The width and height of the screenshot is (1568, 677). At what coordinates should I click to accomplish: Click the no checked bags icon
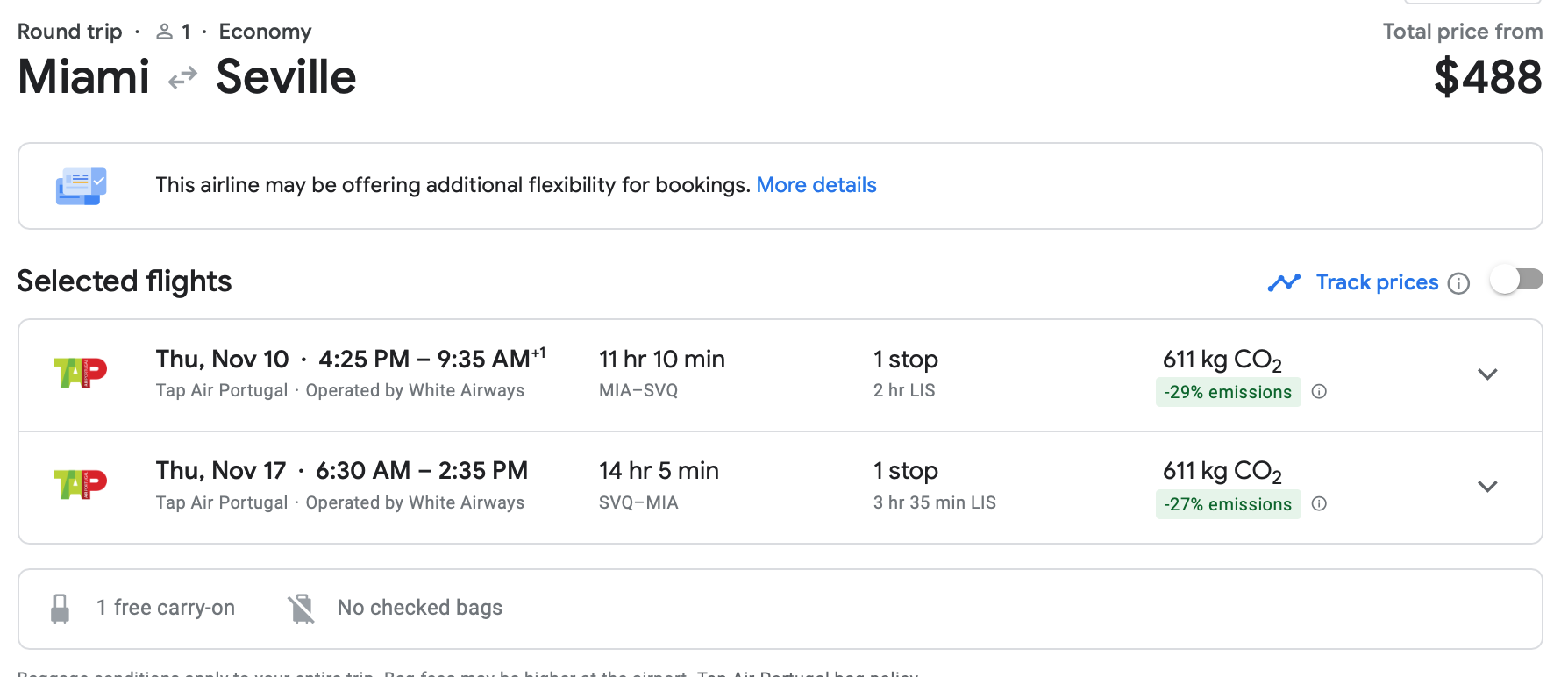click(x=301, y=608)
